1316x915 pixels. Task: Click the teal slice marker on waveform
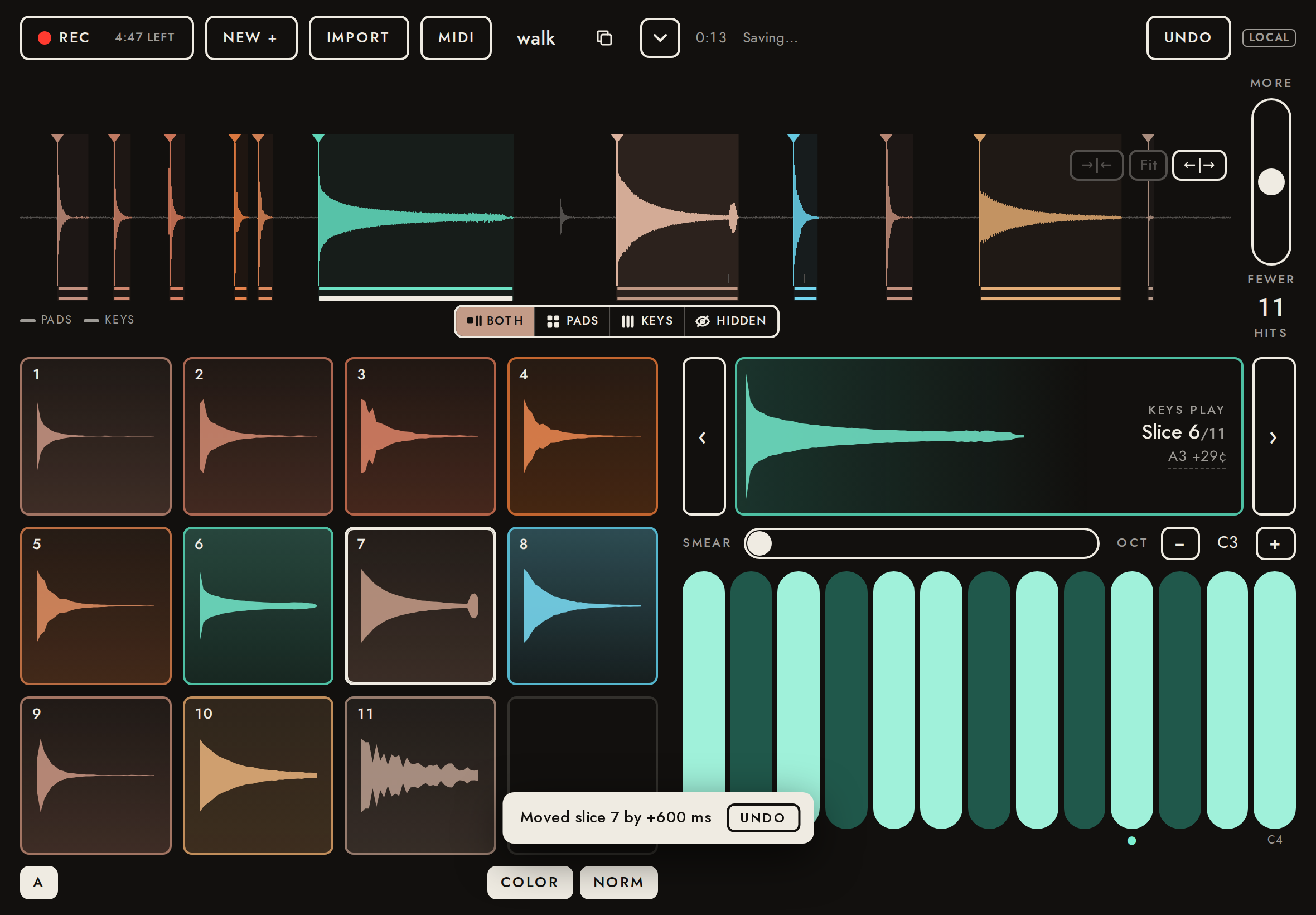click(318, 138)
